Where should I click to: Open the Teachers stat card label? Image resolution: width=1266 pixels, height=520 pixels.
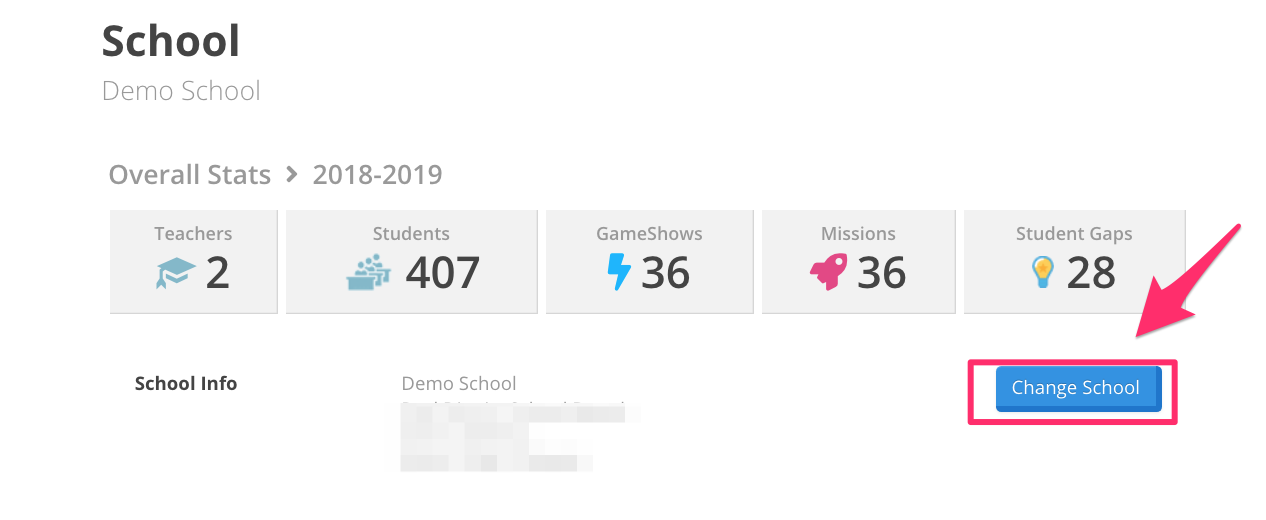(x=193, y=233)
